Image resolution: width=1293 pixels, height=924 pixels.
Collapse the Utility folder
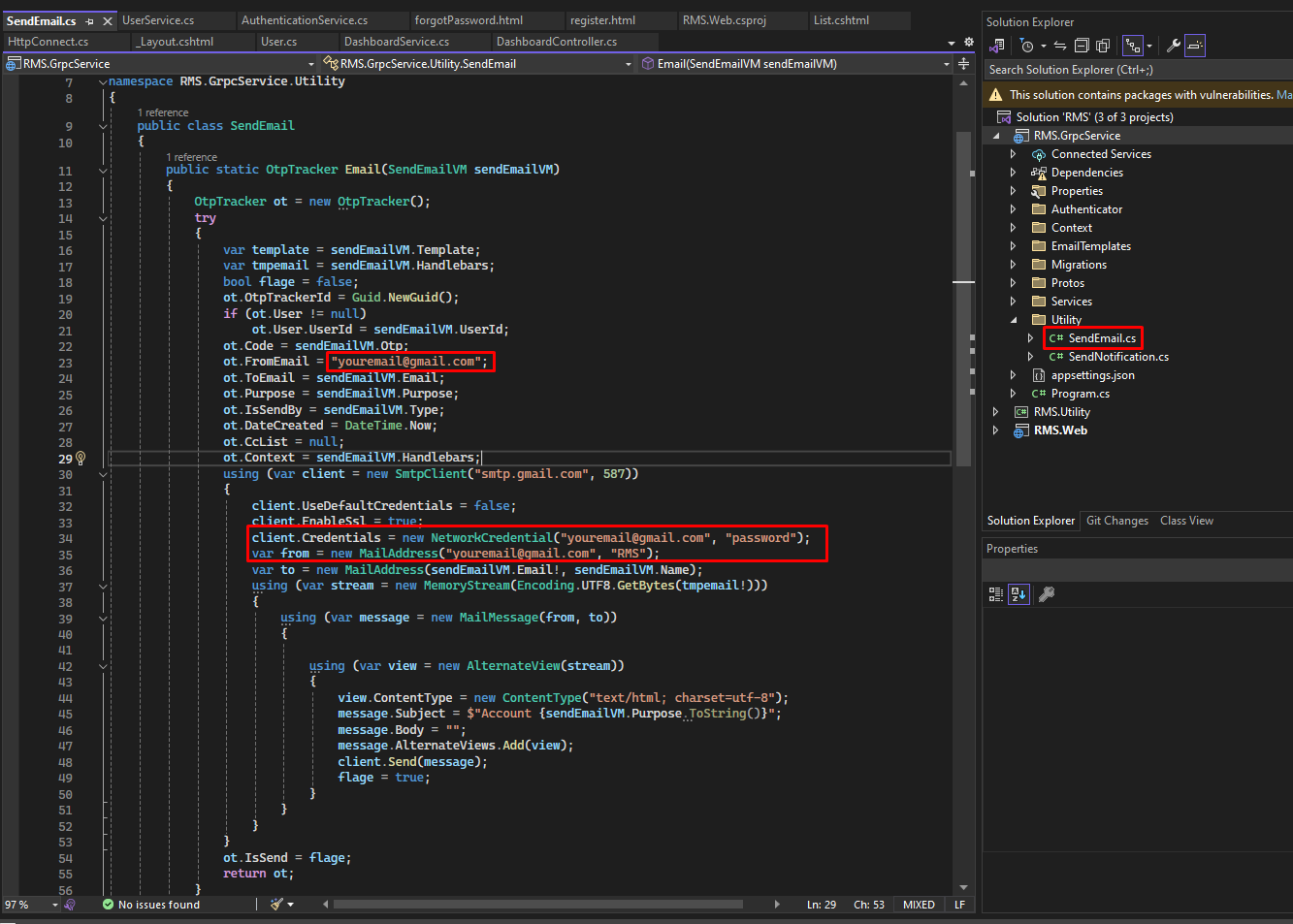1014,320
